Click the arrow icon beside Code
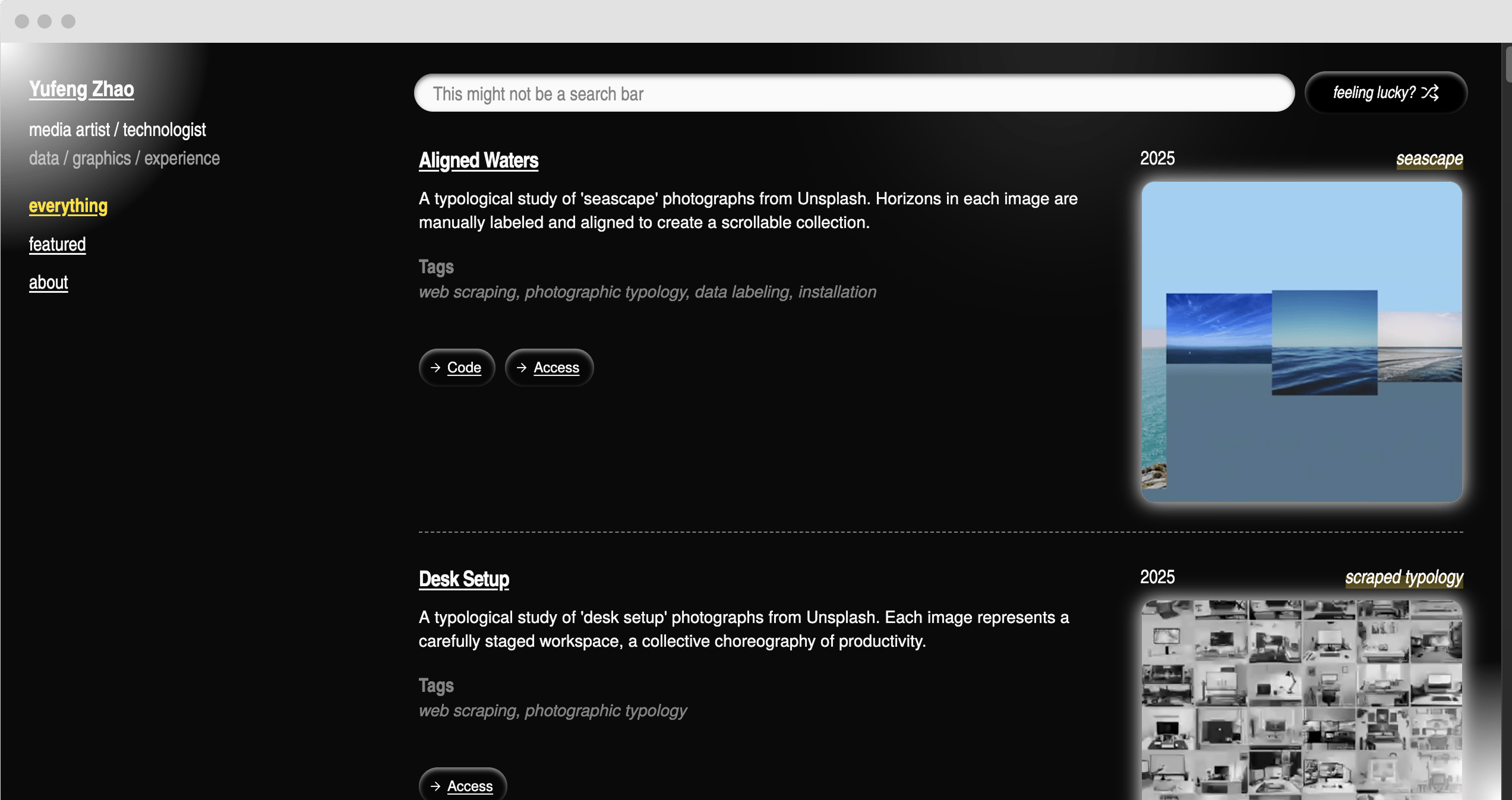 point(435,368)
